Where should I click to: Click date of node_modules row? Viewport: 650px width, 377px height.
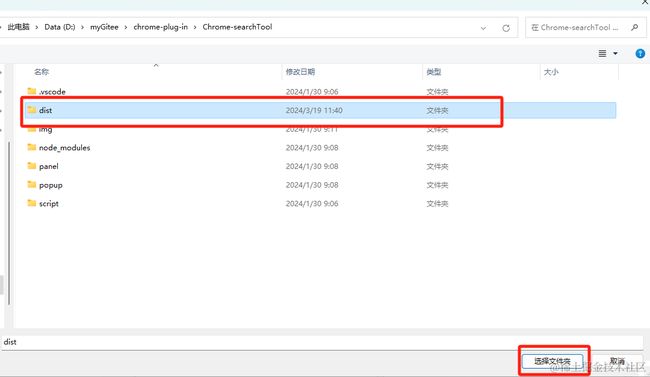click(312, 148)
